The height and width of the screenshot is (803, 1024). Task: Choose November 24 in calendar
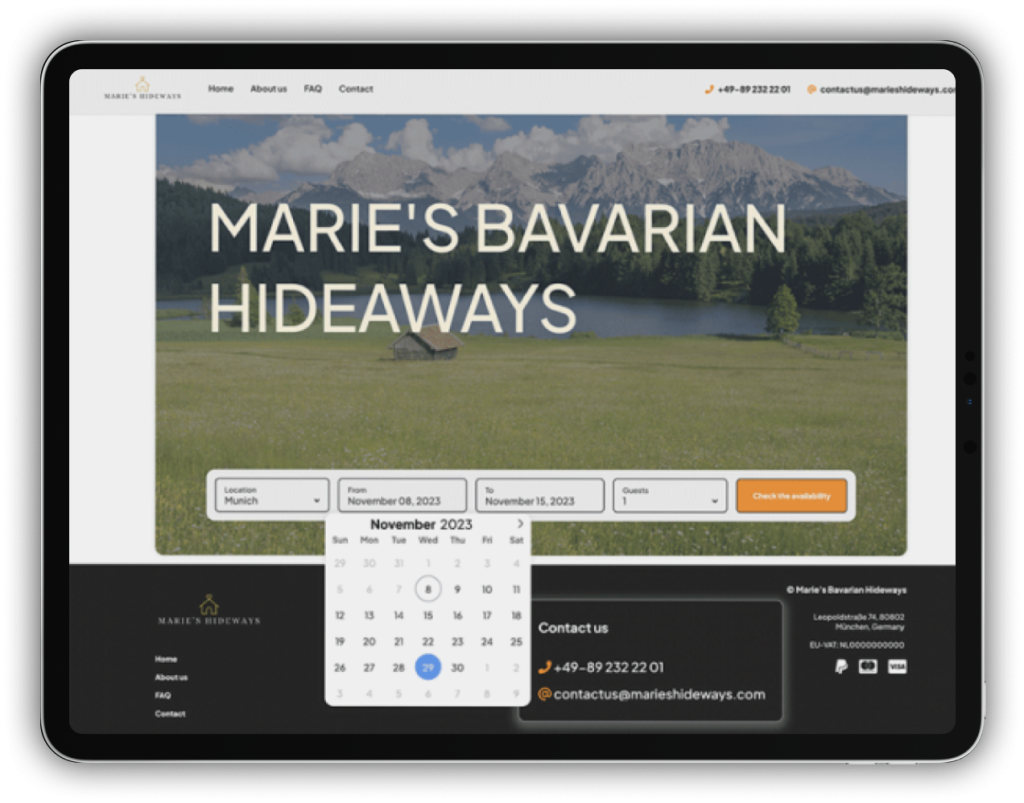point(487,641)
